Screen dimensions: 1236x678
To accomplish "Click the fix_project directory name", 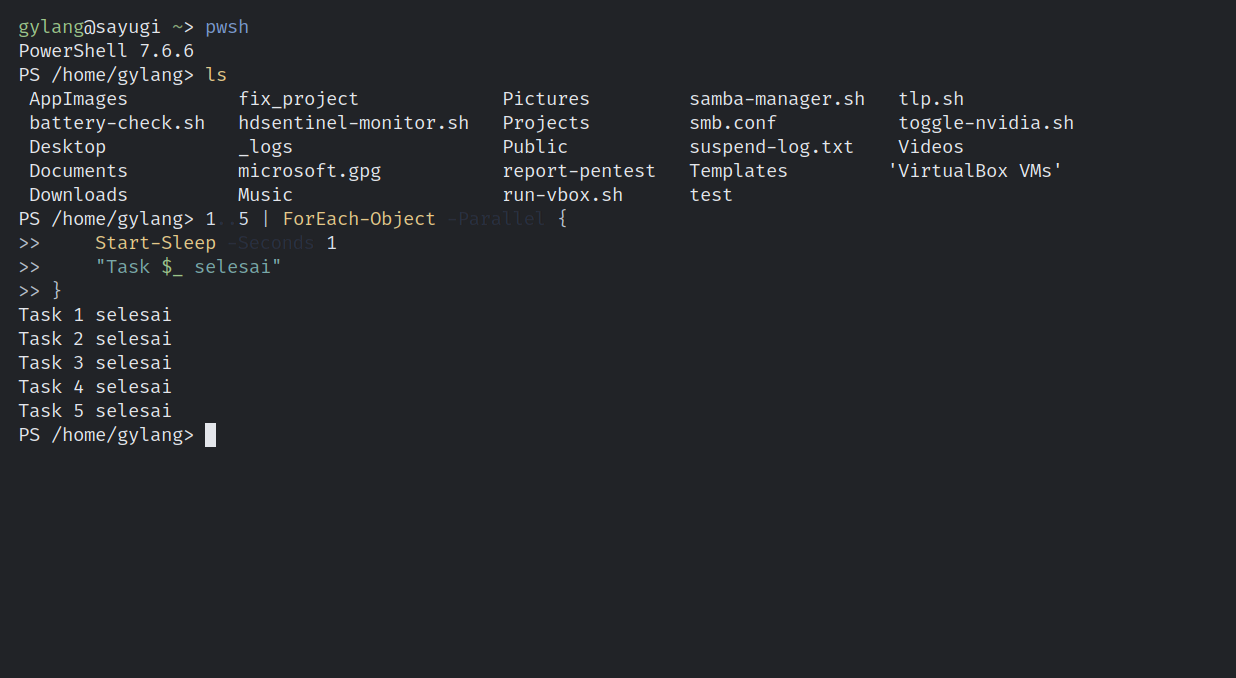I will pos(298,99).
